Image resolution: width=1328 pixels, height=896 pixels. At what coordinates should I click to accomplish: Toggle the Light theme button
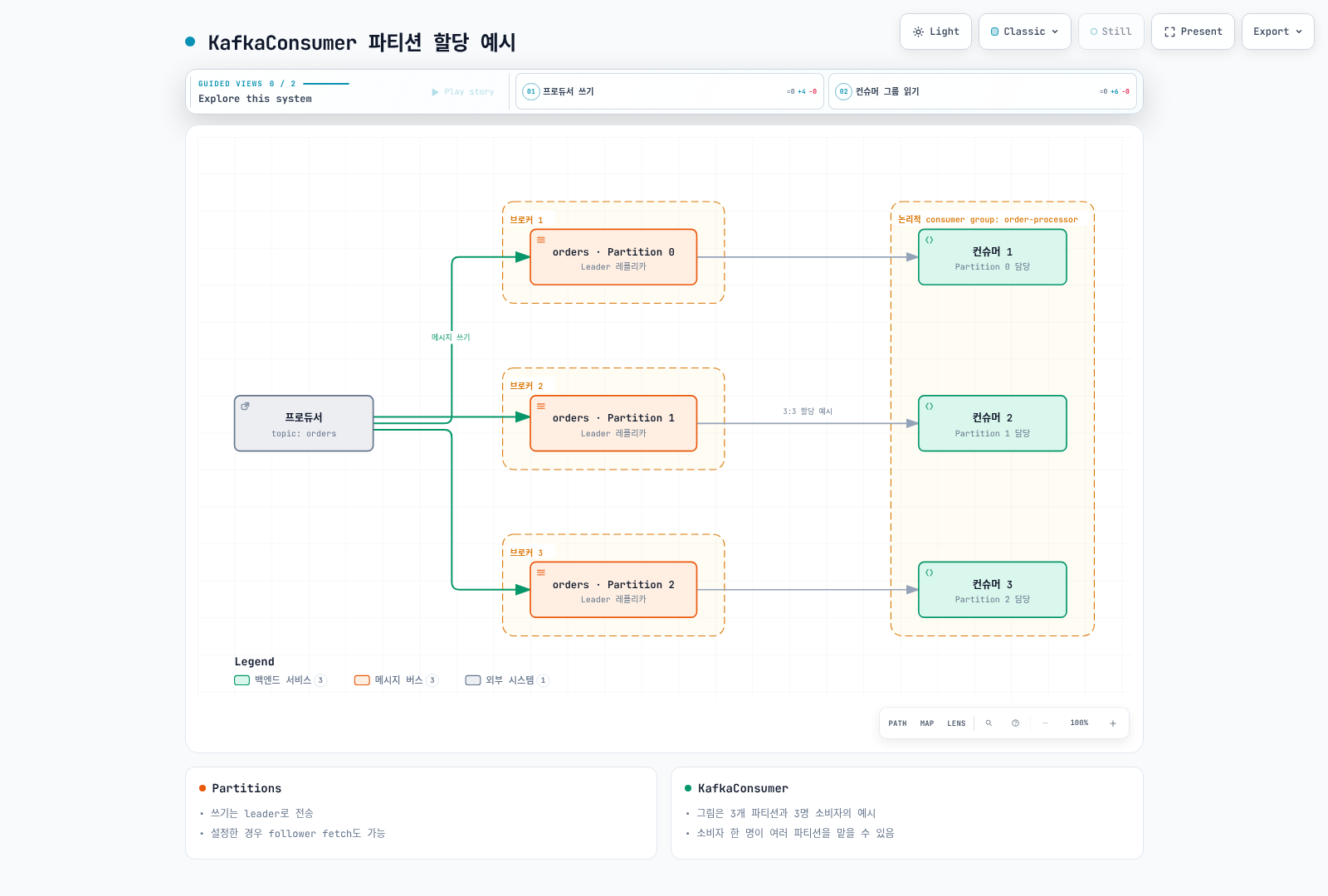pos(935,32)
